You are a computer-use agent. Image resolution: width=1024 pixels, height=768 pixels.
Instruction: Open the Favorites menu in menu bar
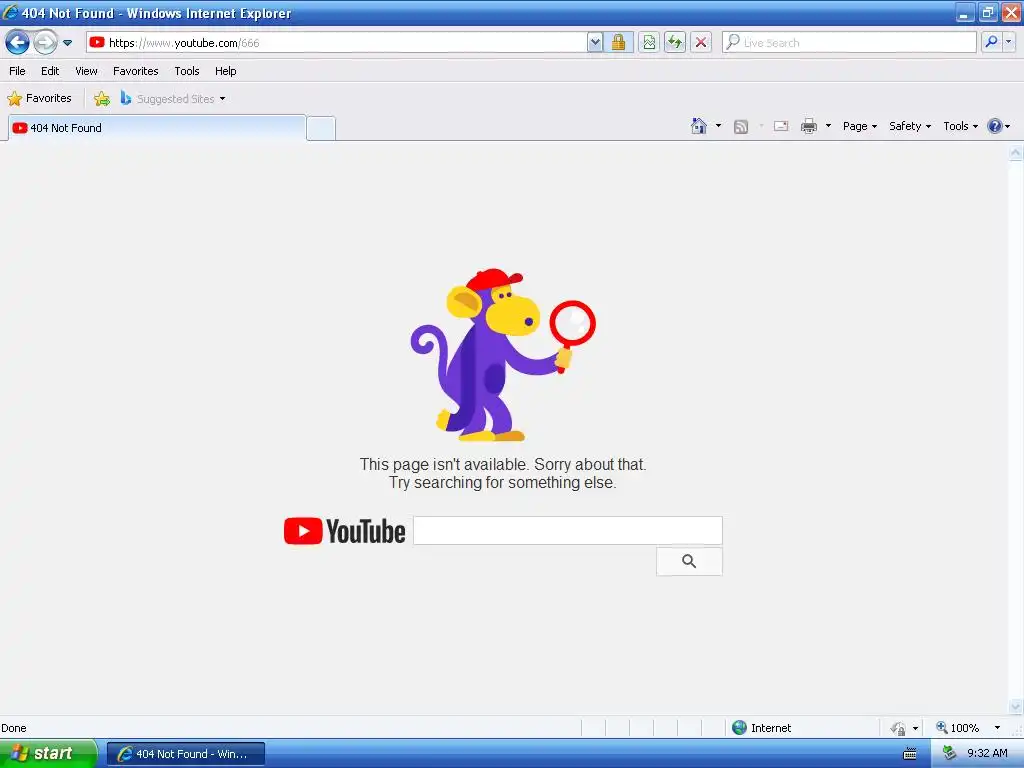pos(135,71)
